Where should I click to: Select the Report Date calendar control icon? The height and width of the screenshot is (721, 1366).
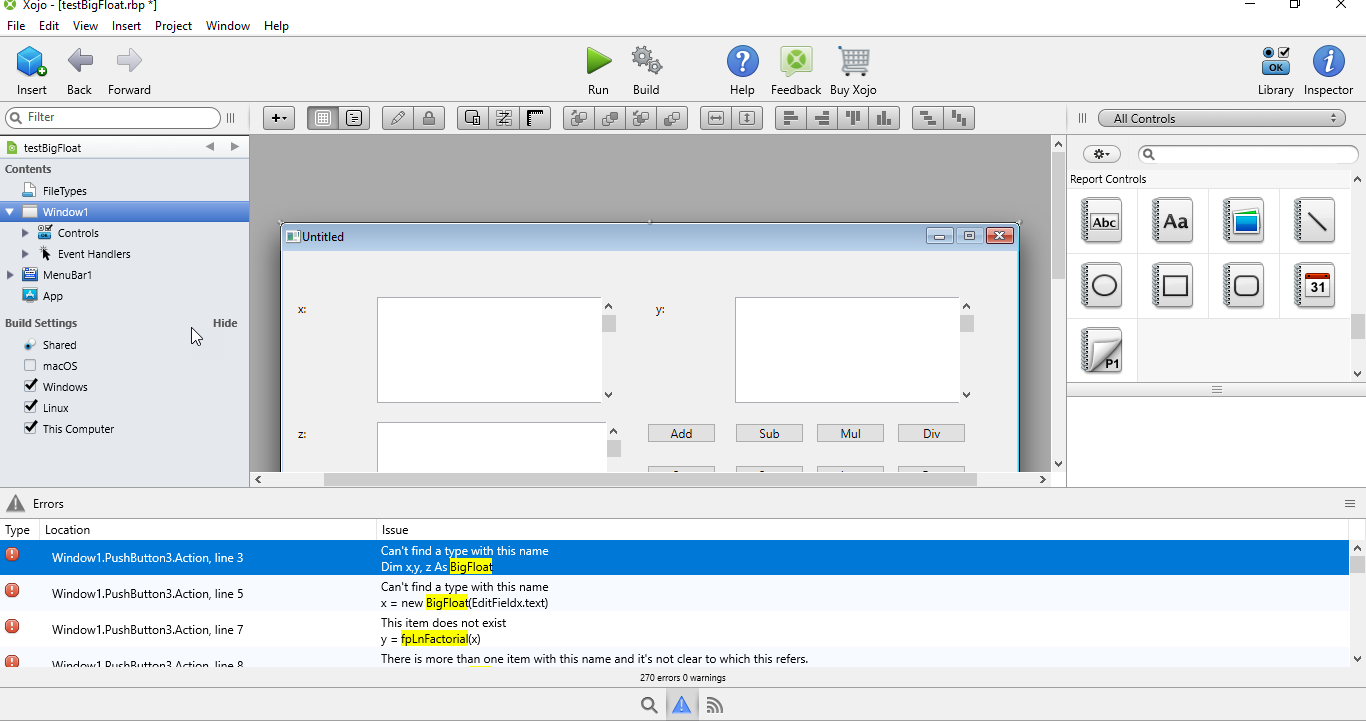(1315, 285)
